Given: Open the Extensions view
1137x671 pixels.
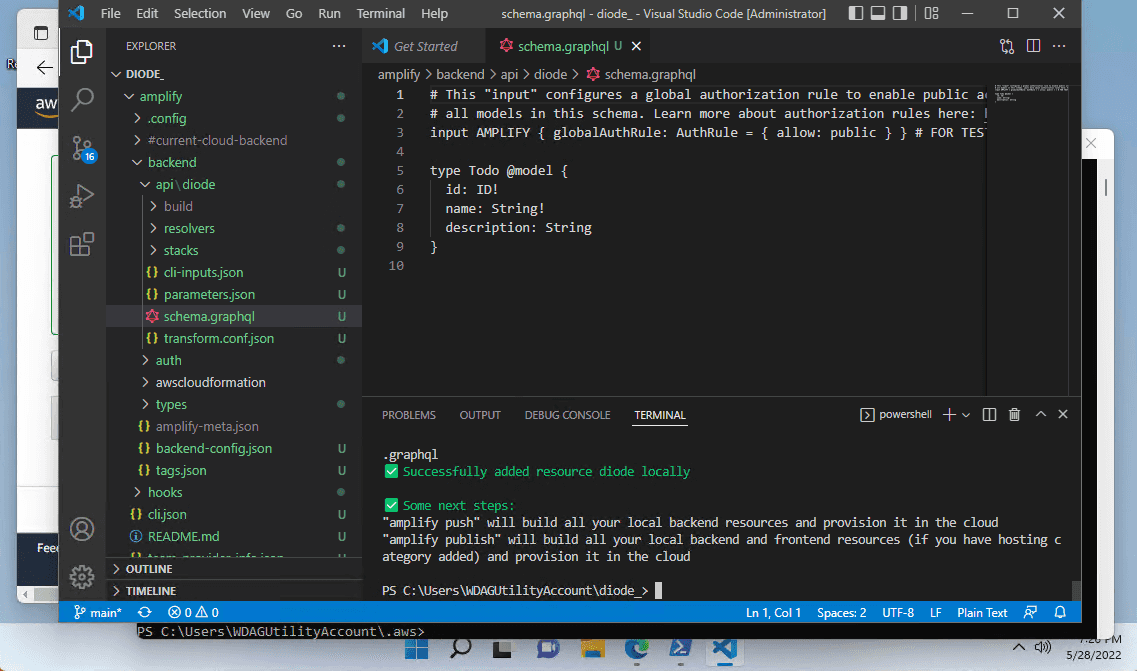Looking at the screenshot, I should coord(82,244).
